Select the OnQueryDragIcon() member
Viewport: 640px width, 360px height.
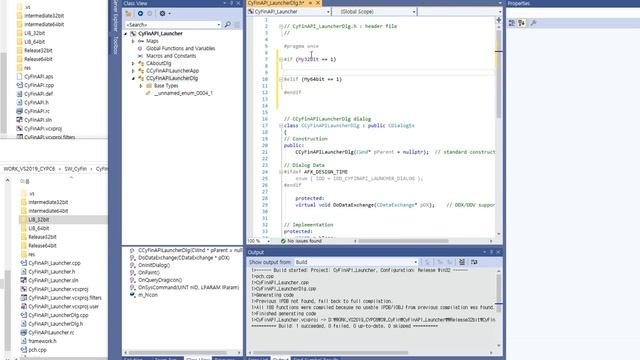160,280
